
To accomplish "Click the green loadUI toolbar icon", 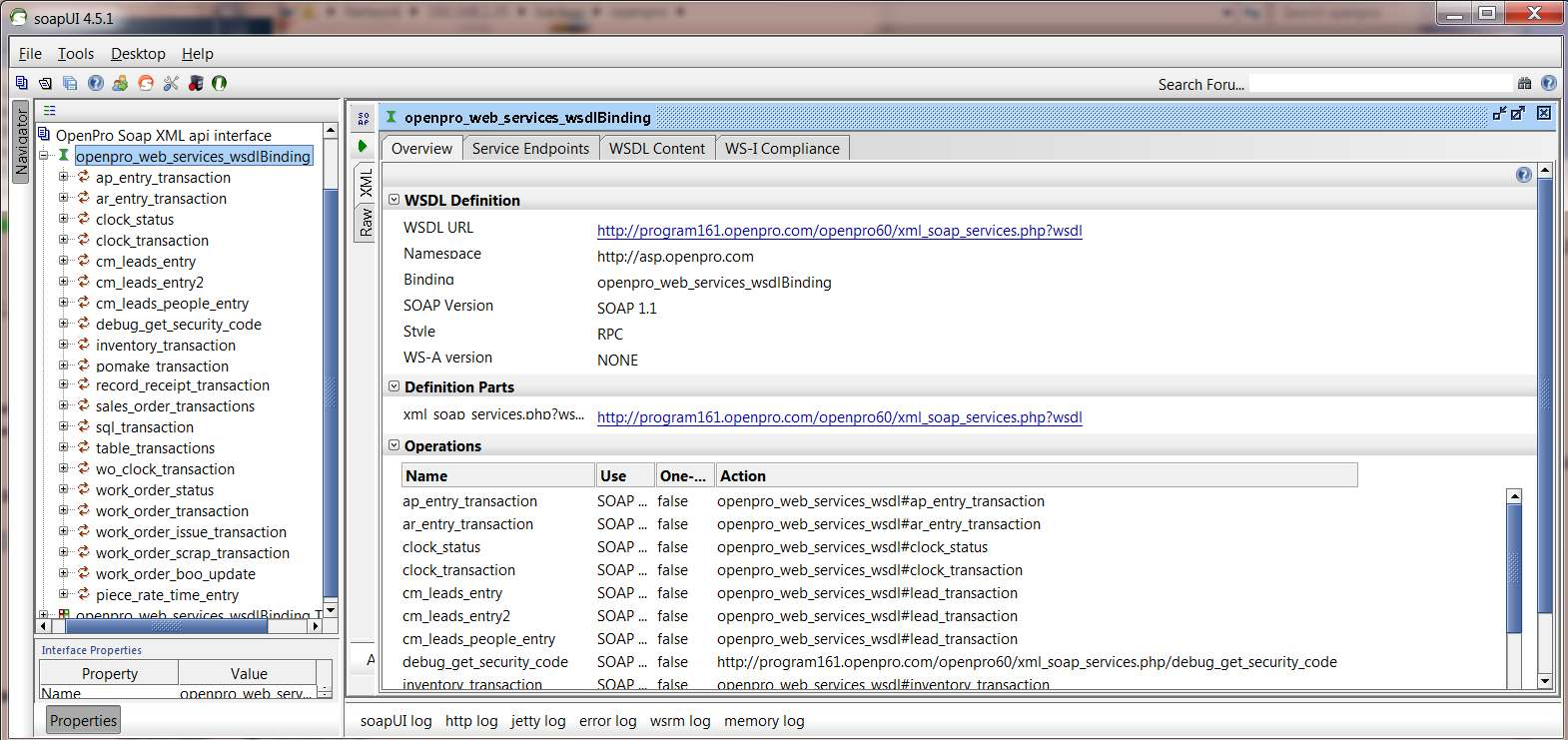I will click(x=219, y=83).
